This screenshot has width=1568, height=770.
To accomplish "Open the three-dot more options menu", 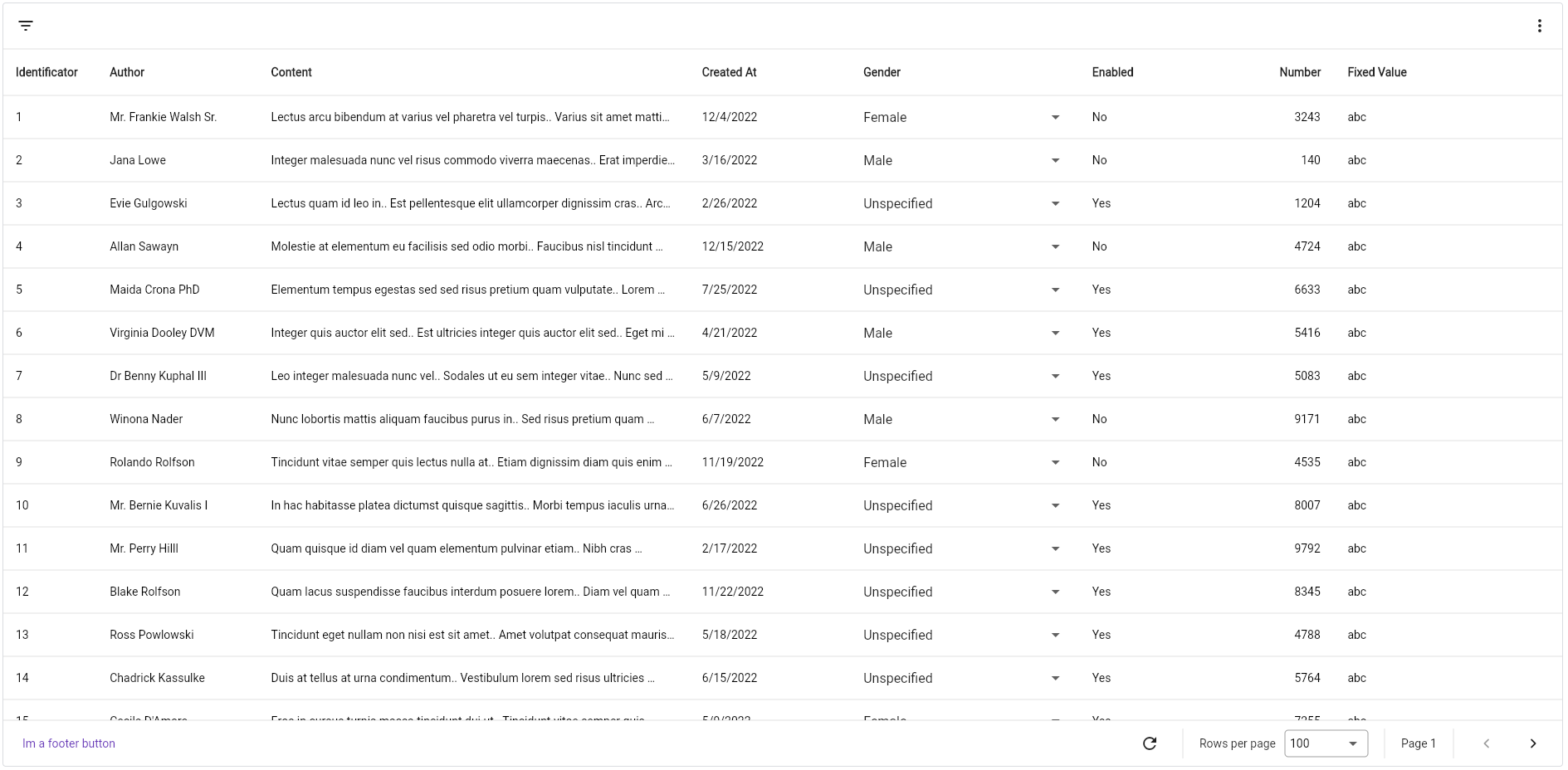I will pyautogui.click(x=1539, y=26).
